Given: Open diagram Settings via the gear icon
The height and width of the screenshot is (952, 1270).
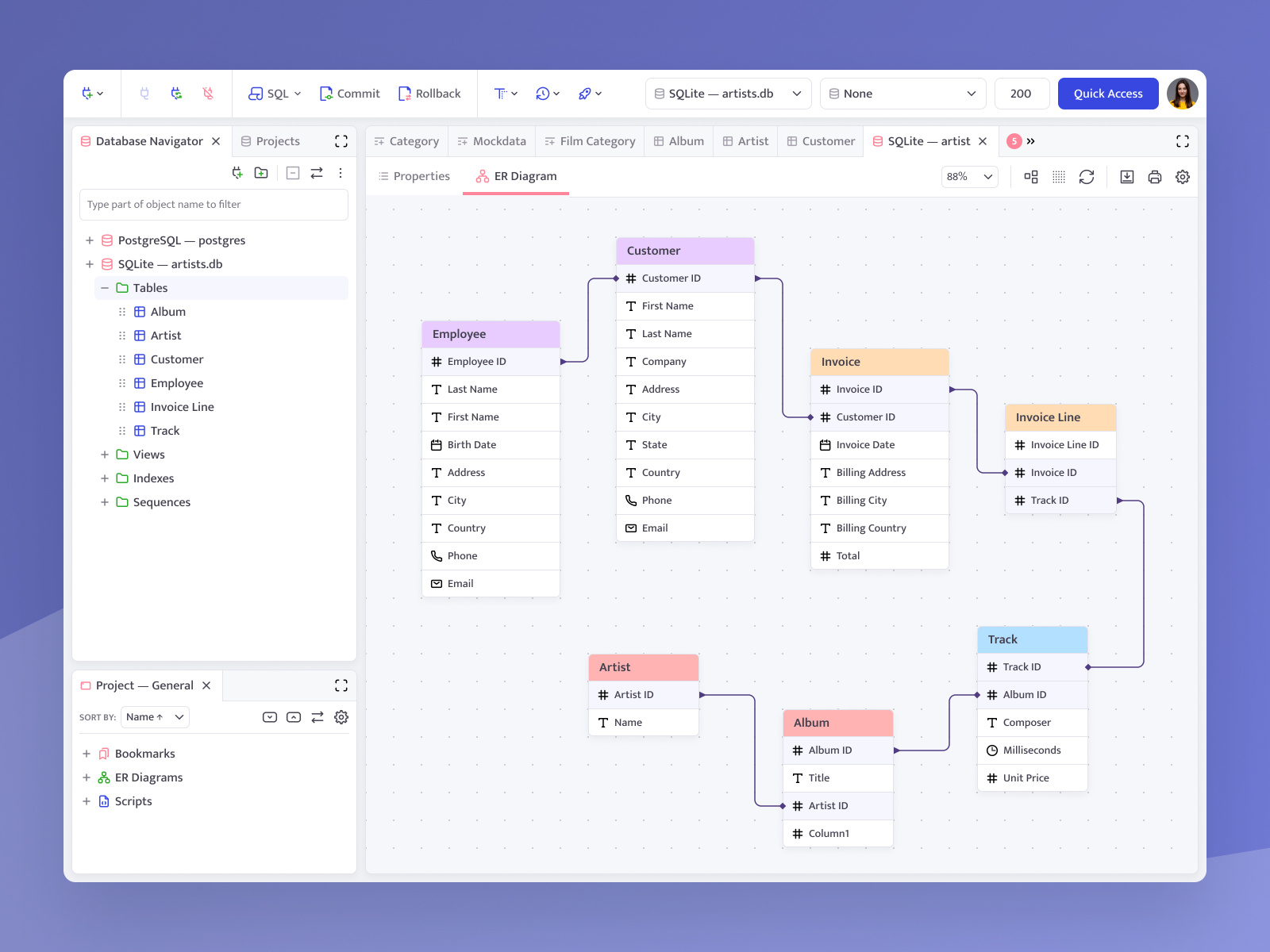Looking at the screenshot, I should [1182, 176].
